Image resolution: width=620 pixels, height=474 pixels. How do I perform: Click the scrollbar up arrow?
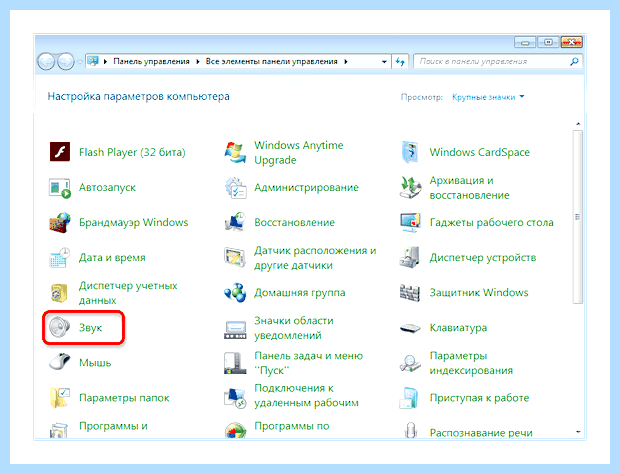pyautogui.click(x=578, y=124)
